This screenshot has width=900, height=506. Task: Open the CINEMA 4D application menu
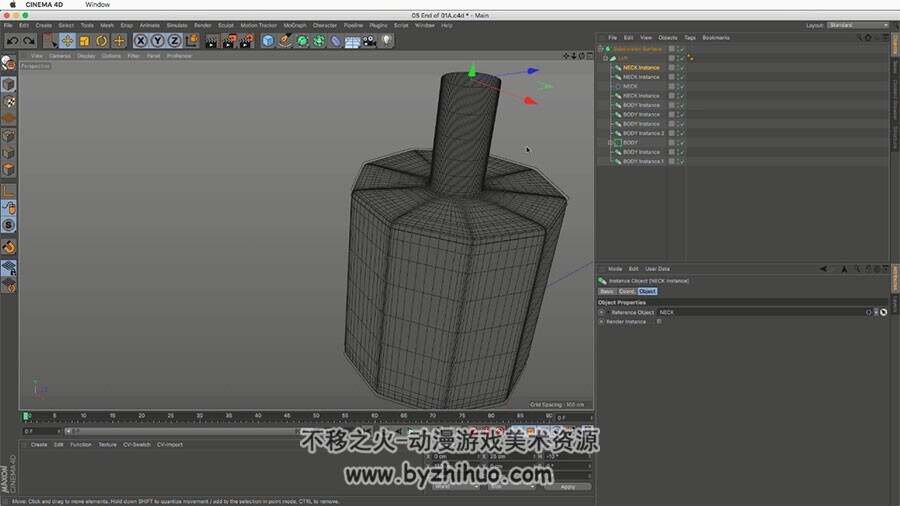[44, 5]
